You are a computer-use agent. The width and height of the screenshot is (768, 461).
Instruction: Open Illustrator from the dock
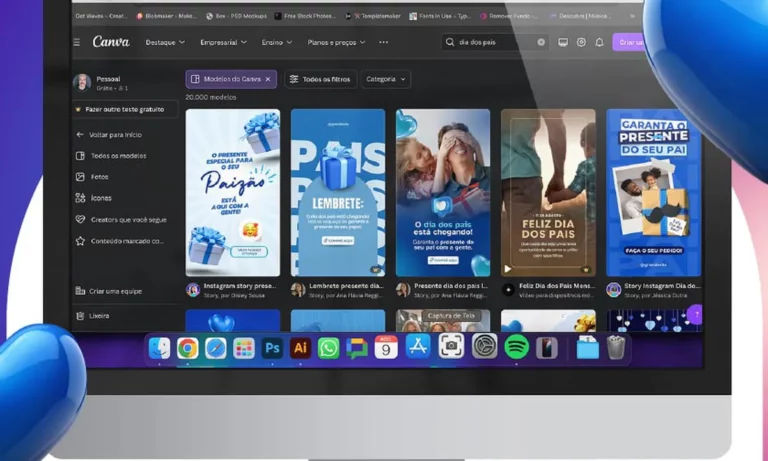coord(300,348)
